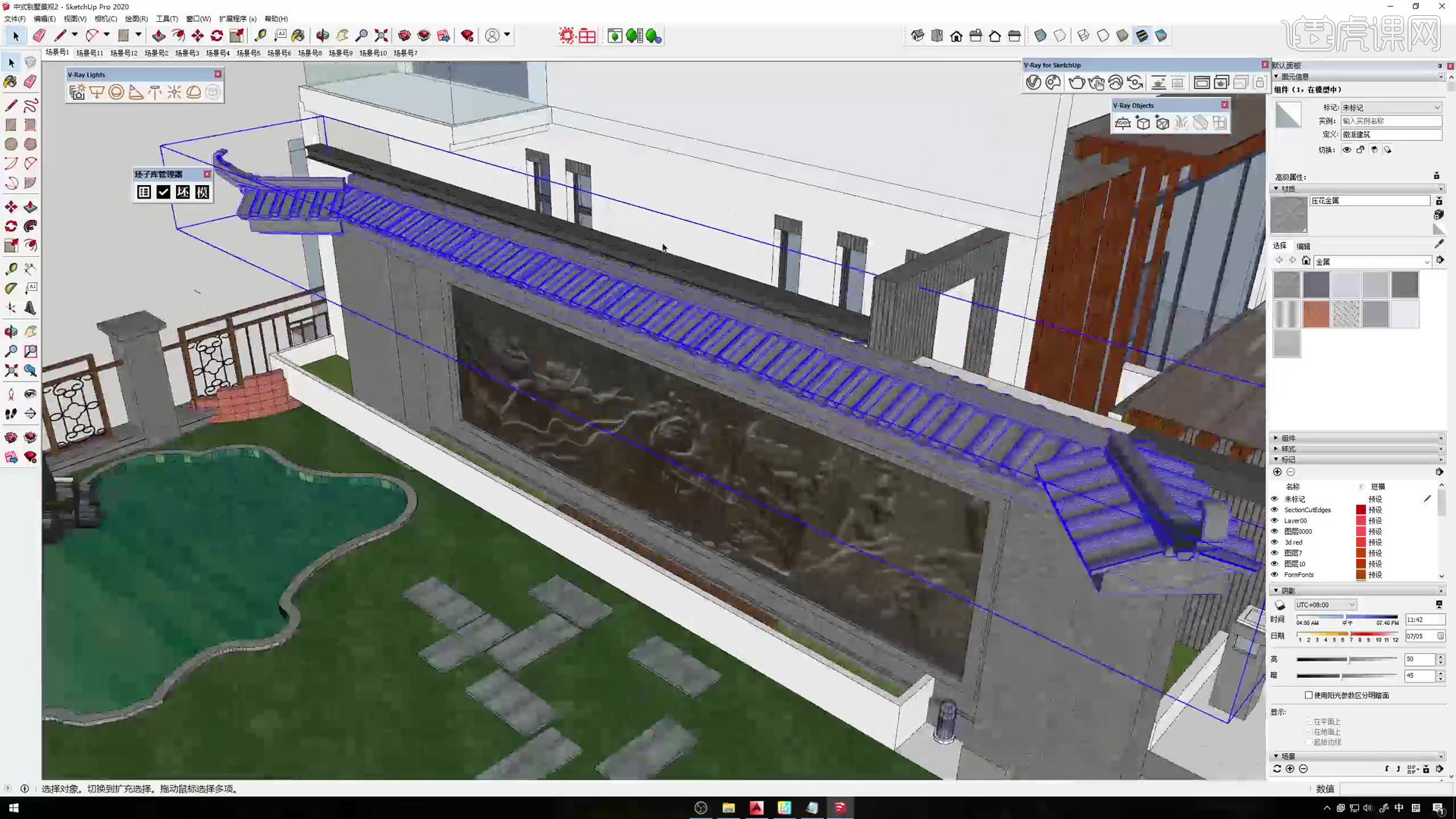Screen dimensions: 1456x819
Task: Show the V-Ray Frame Buffer
Action: point(1201,83)
